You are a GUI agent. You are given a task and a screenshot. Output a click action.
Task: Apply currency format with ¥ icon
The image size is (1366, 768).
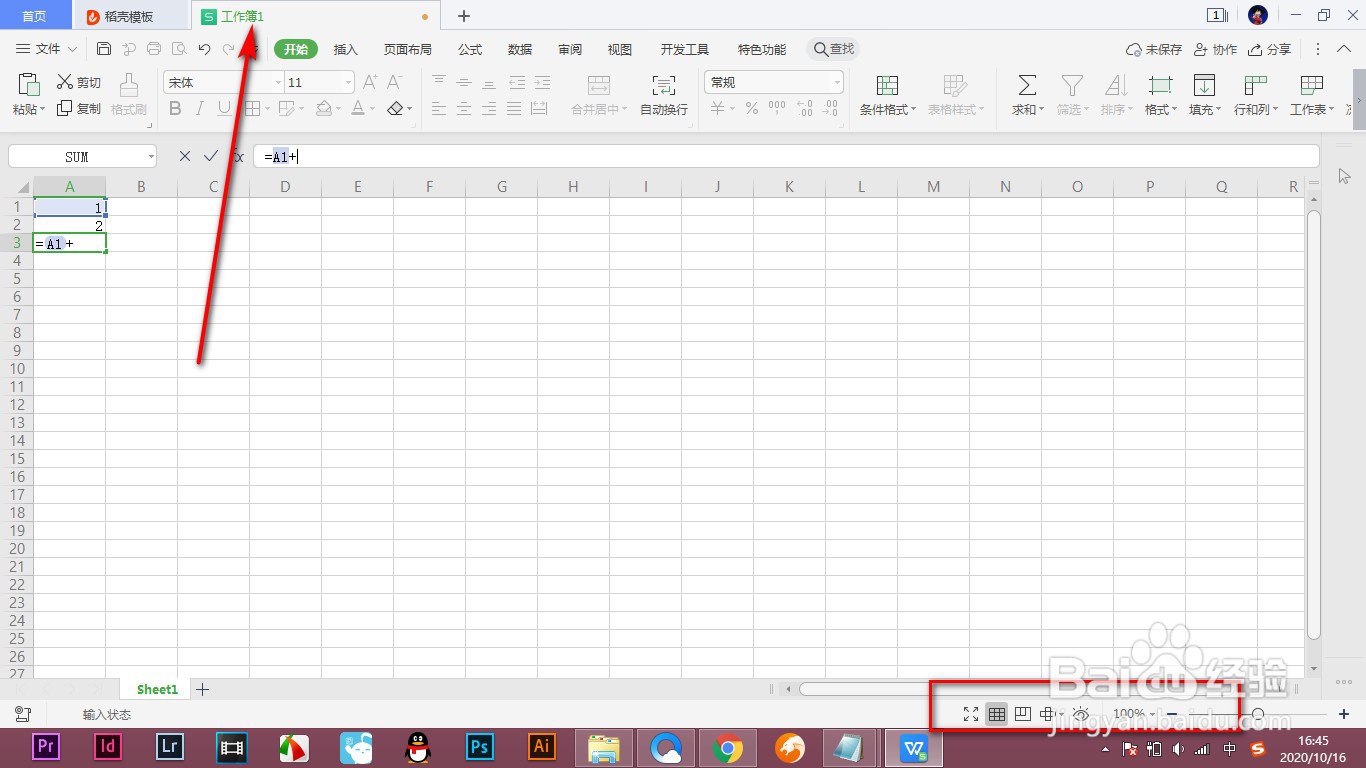(x=717, y=108)
